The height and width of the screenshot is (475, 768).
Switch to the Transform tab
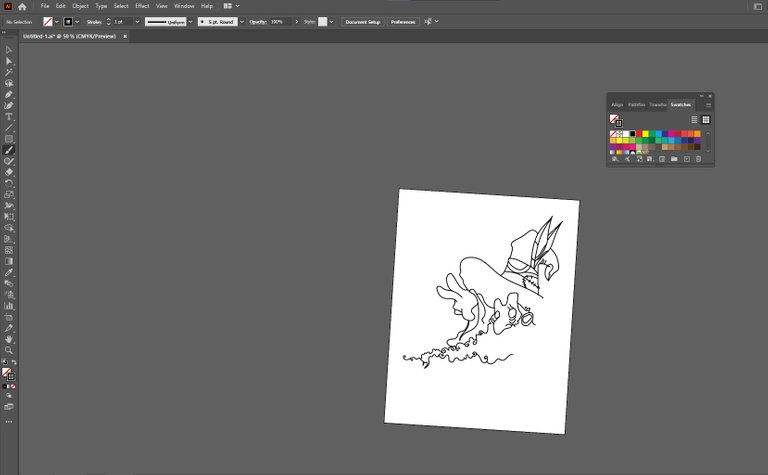click(658, 105)
